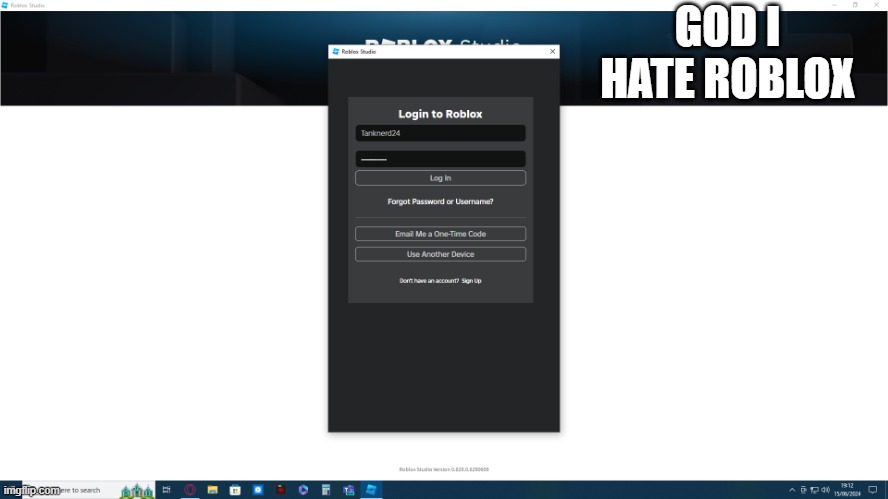Click the Roblox Studio taskbar icon
Image resolution: width=888 pixels, height=499 pixels.
371,490
